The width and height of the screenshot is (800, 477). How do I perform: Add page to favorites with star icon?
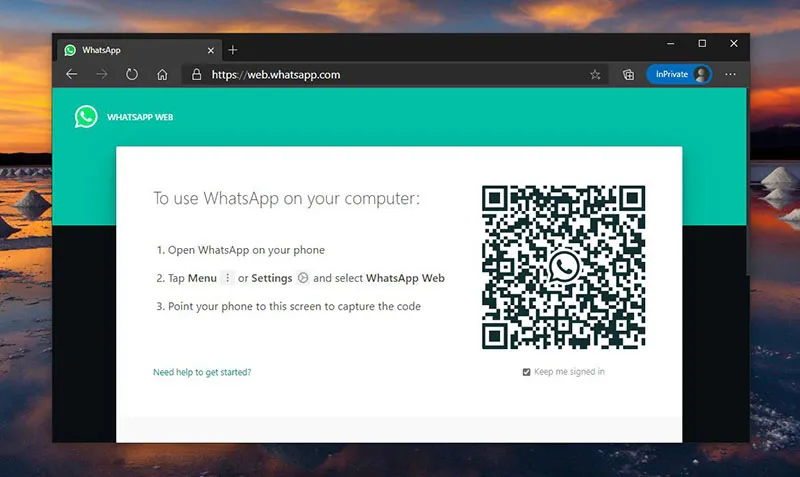tap(595, 74)
